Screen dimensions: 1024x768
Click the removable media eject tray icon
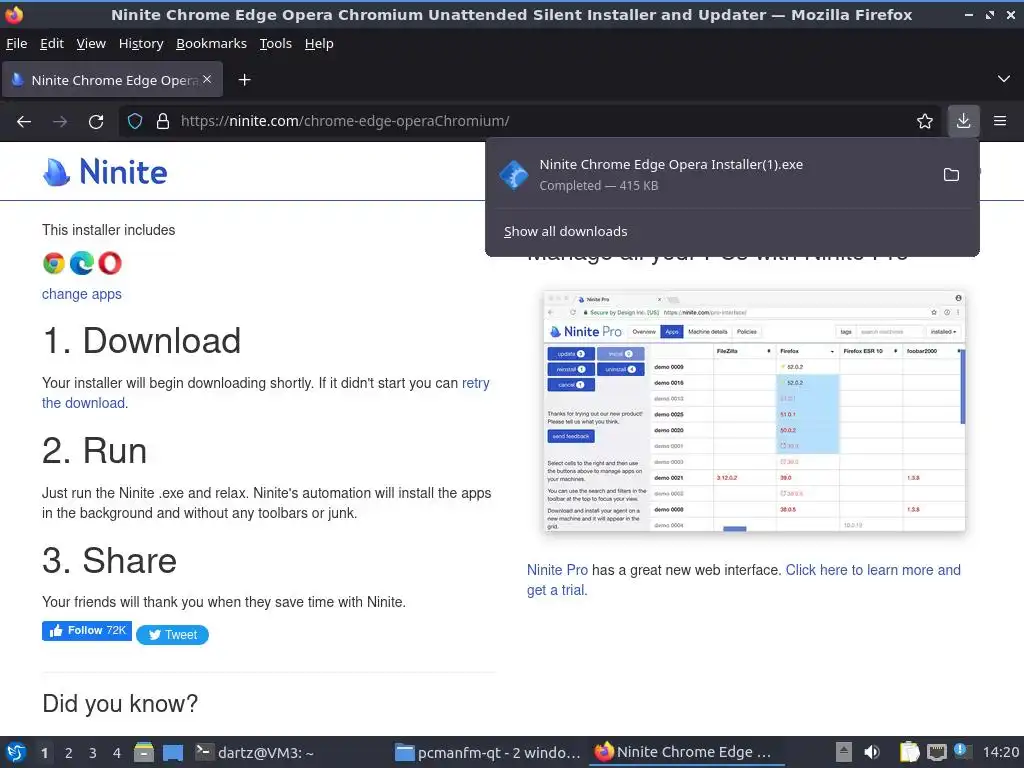(844, 752)
